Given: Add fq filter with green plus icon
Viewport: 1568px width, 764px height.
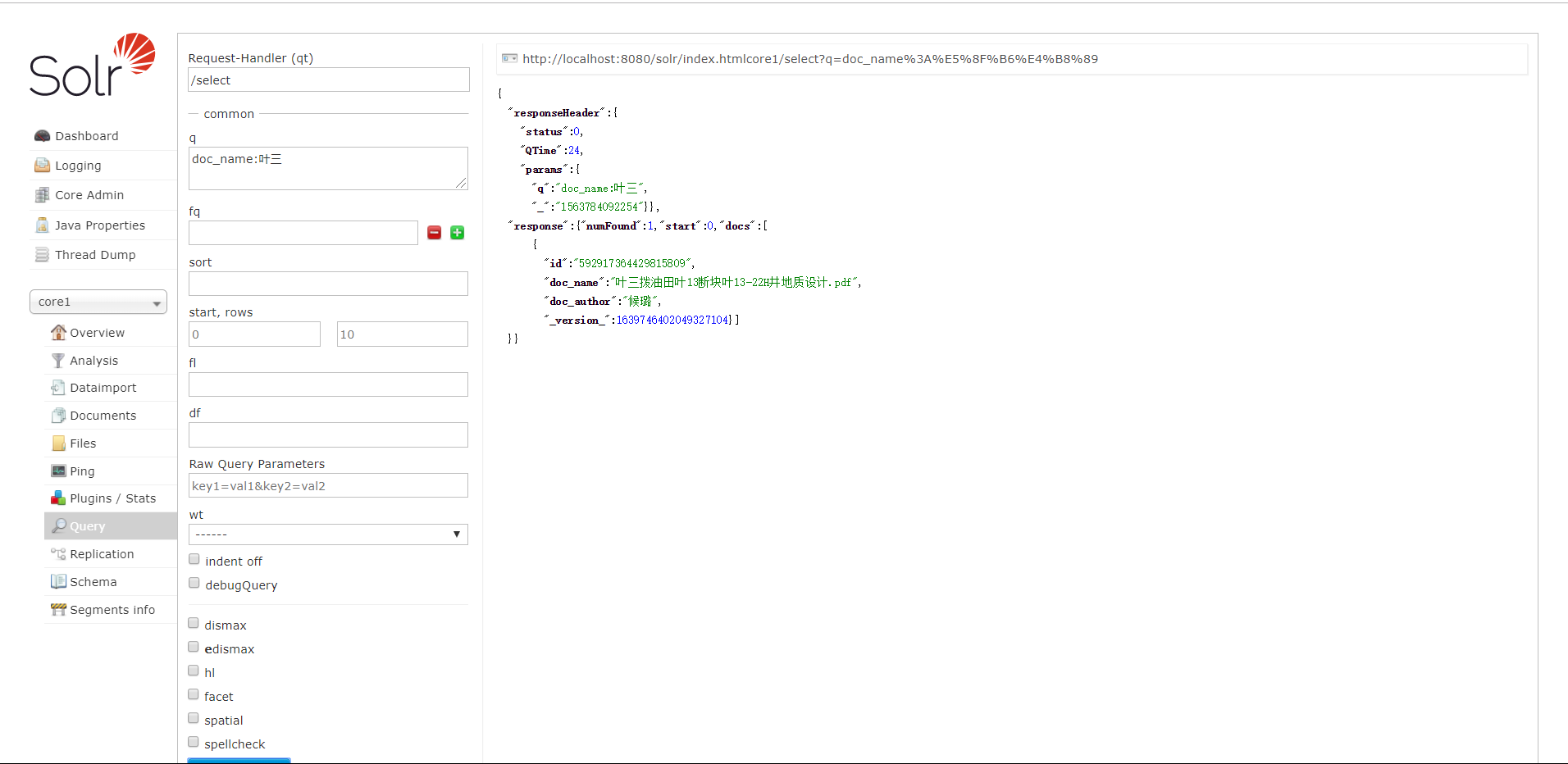Looking at the screenshot, I should [458, 233].
